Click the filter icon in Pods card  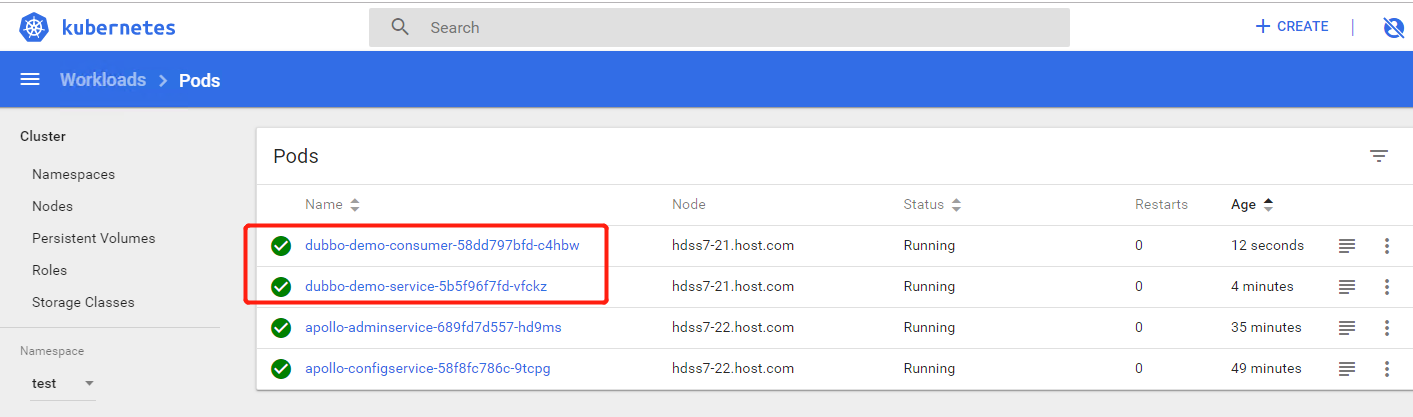[1378, 156]
